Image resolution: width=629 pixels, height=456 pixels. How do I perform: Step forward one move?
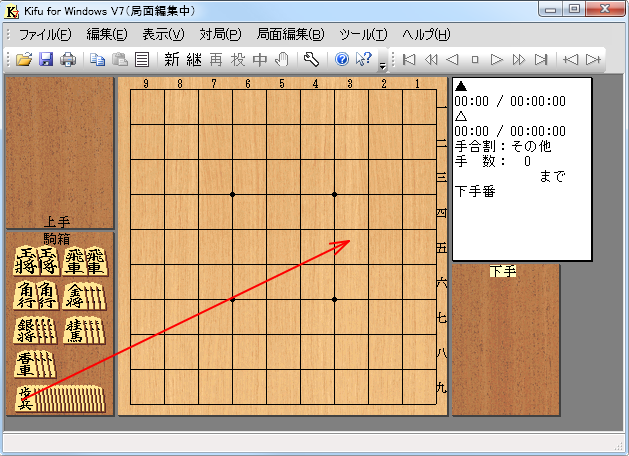[497, 59]
